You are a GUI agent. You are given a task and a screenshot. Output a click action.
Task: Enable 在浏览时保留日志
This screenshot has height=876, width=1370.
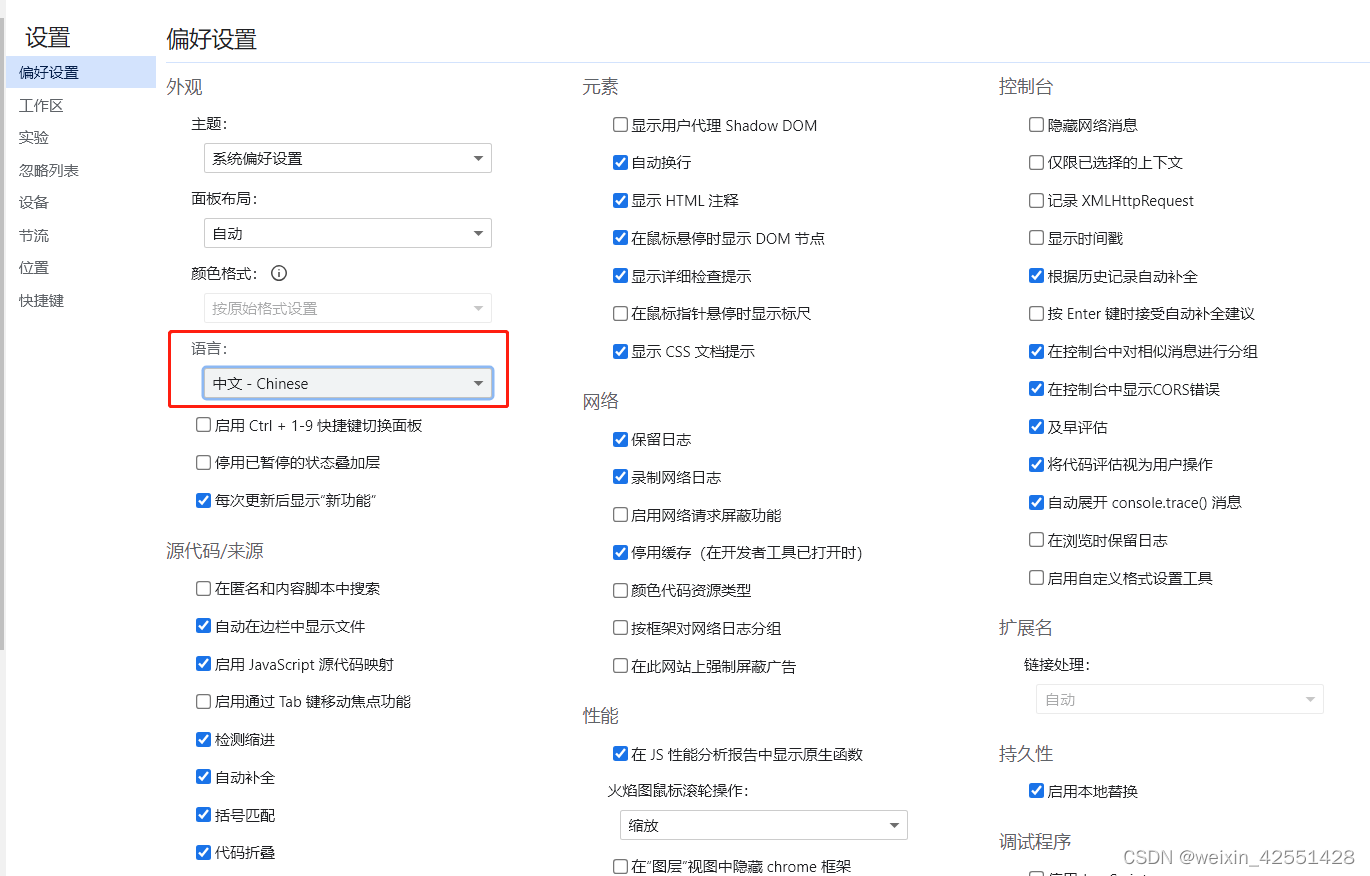click(1036, 540)
